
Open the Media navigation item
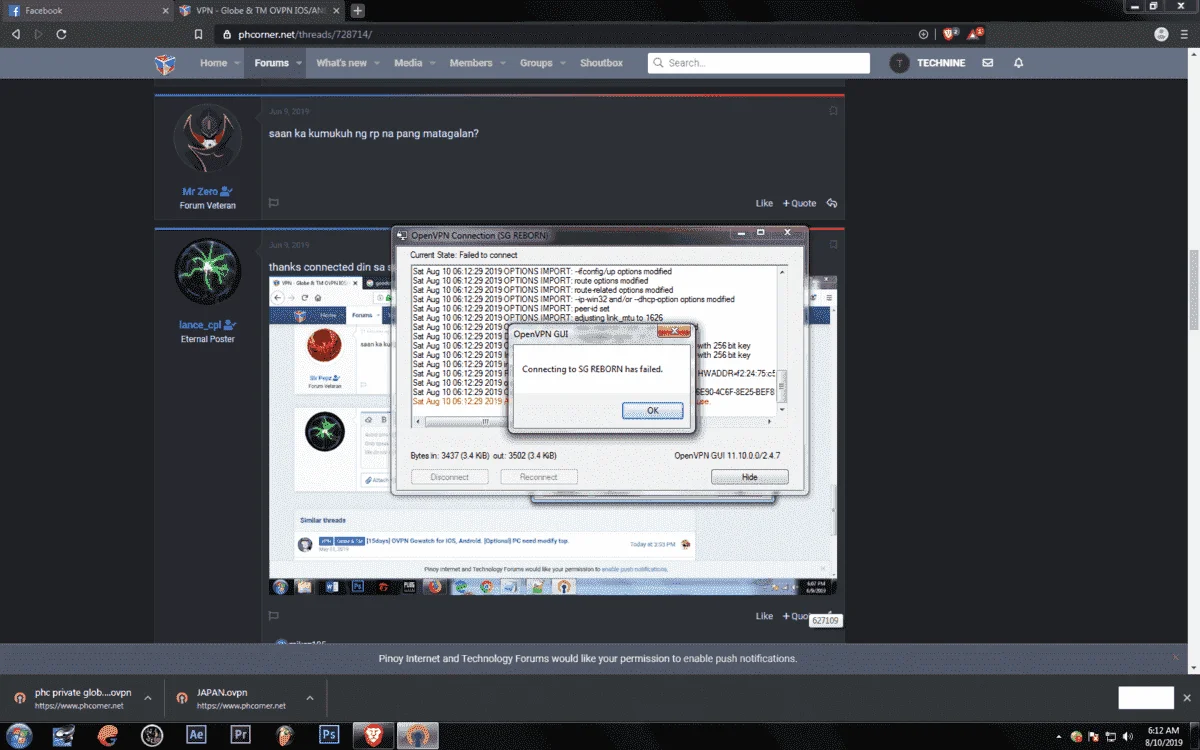point(408,63)
